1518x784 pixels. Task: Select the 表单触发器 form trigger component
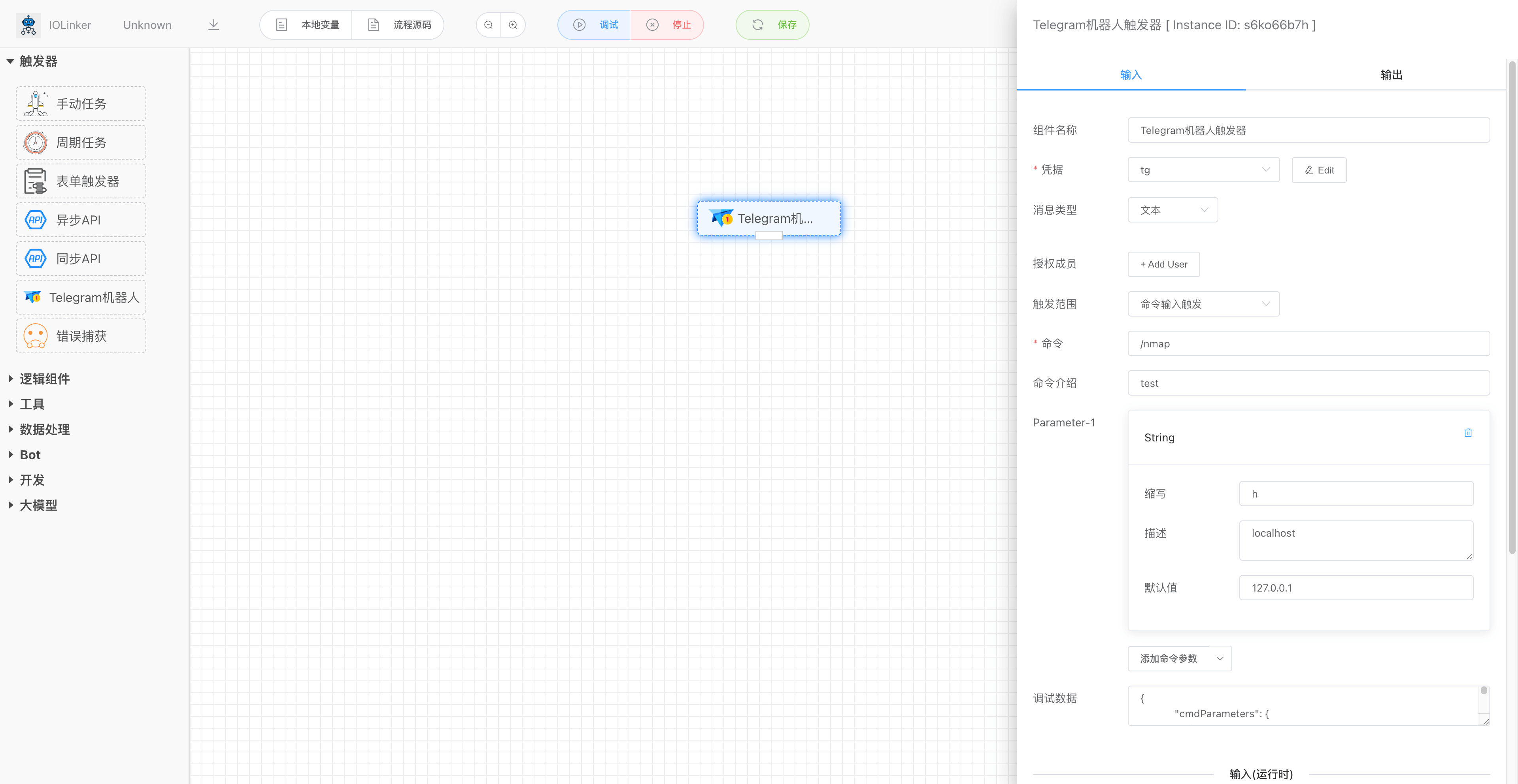[81, 181]
